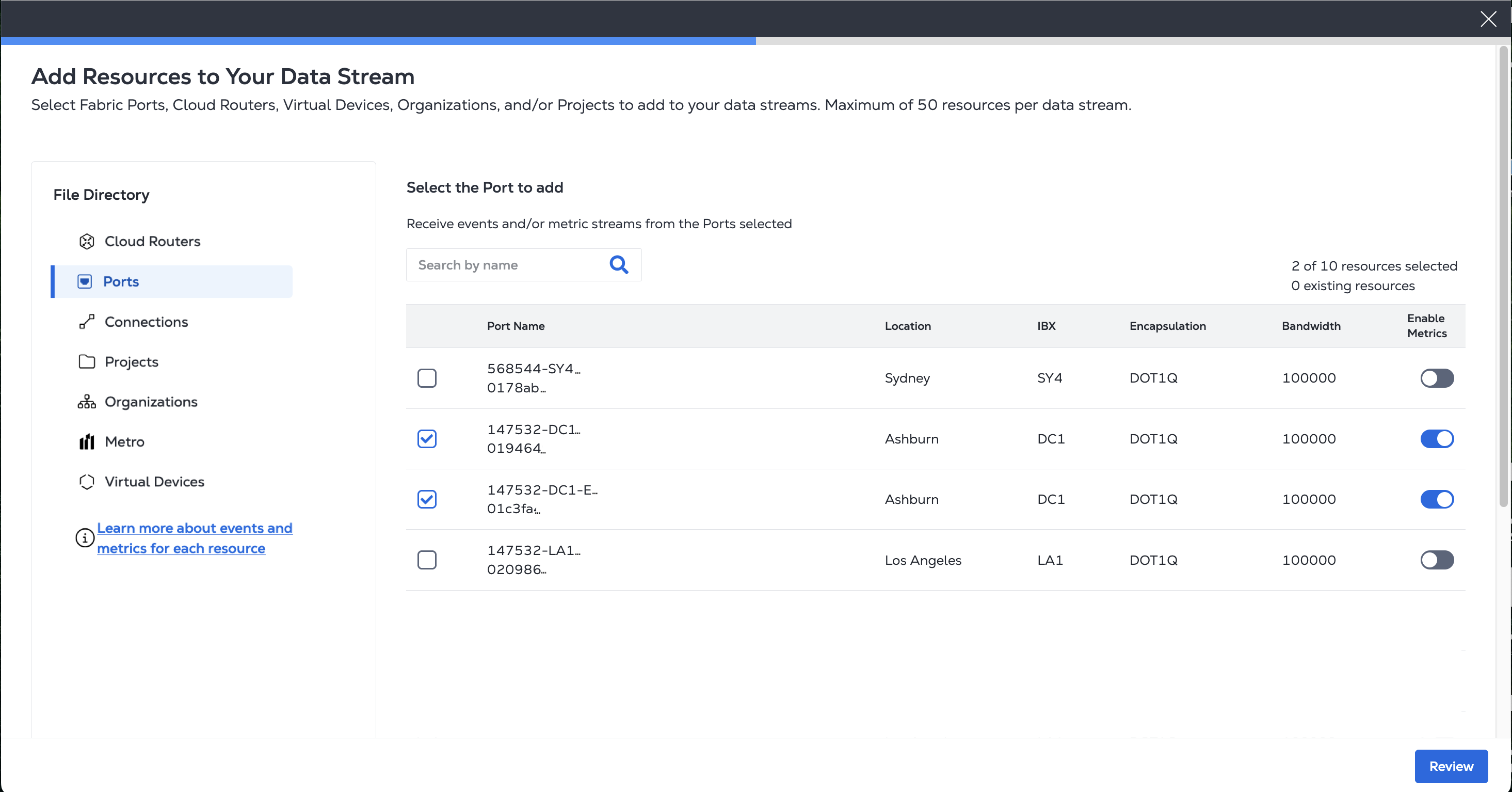Click the search magnifier icon

coord(619,265)
